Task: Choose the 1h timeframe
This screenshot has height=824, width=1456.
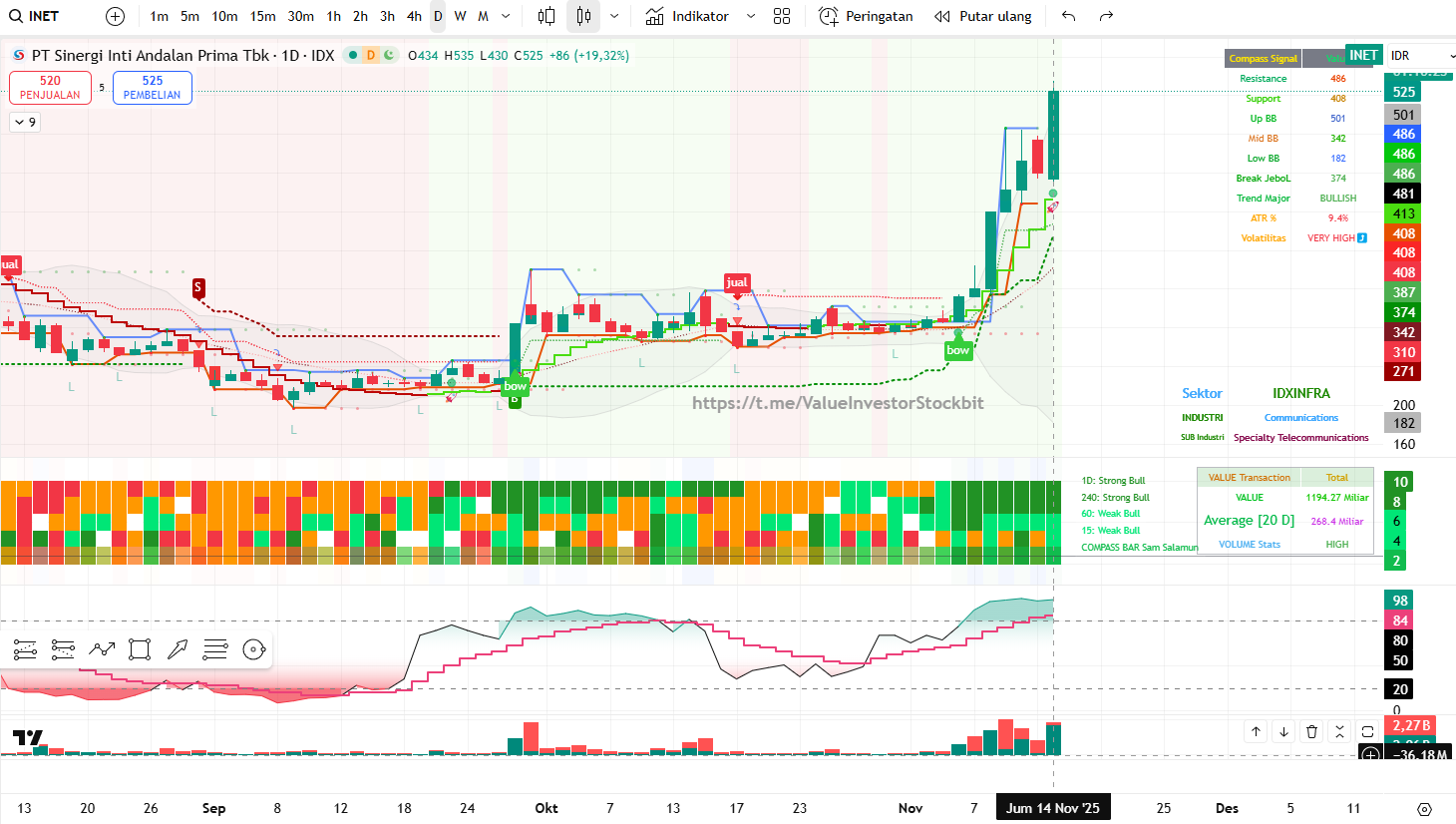Action: [x=333, y=16]
